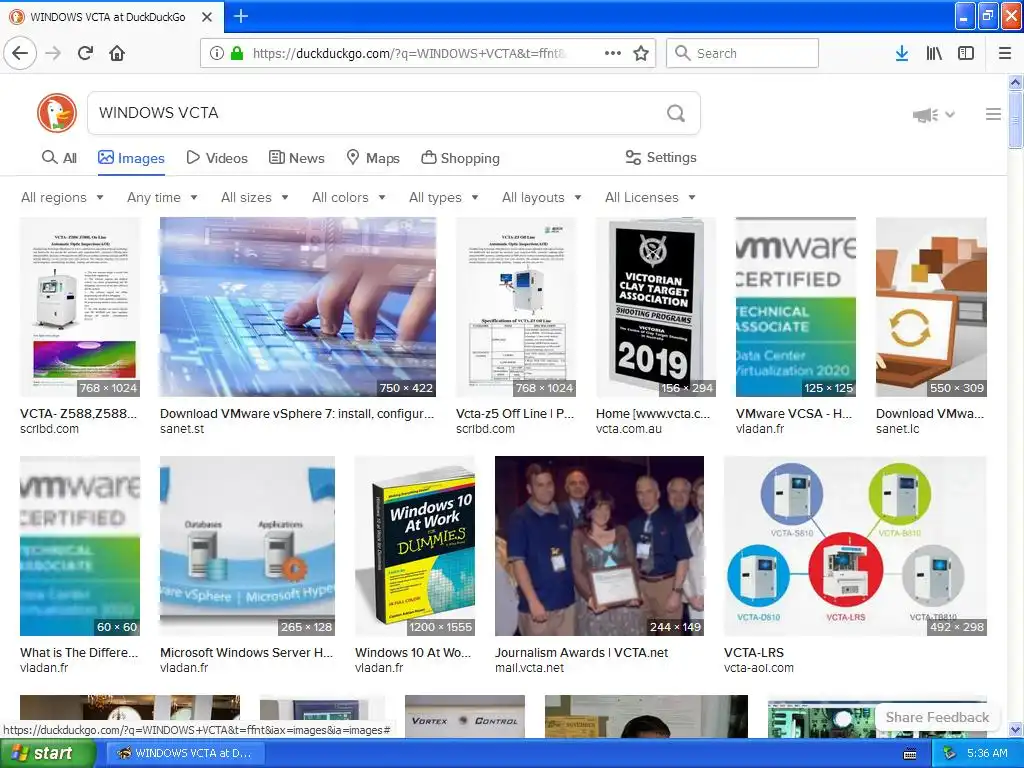
Task: Switch to the News tab
Action: tap(296, 158)
